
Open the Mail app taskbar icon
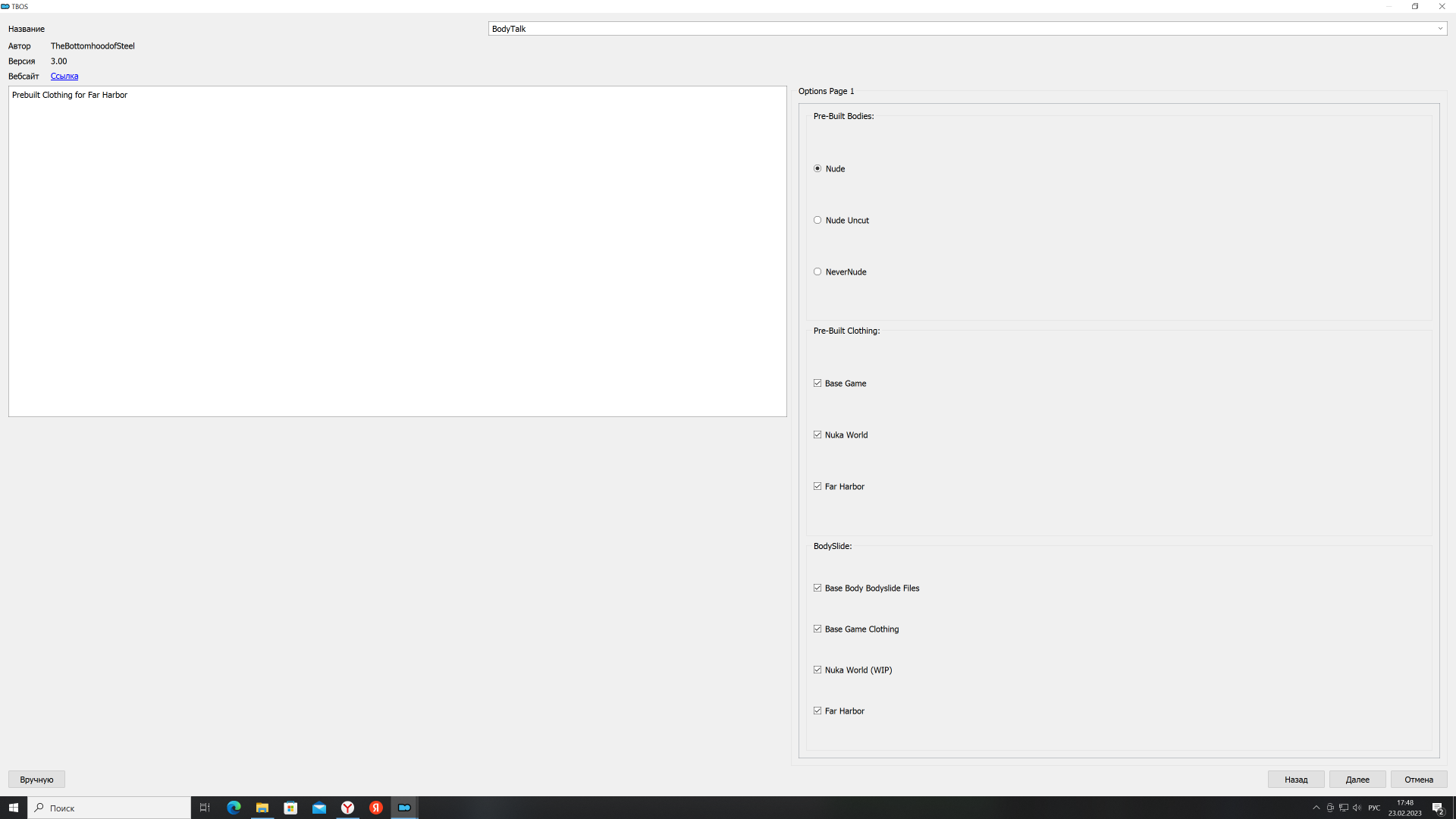319,808
